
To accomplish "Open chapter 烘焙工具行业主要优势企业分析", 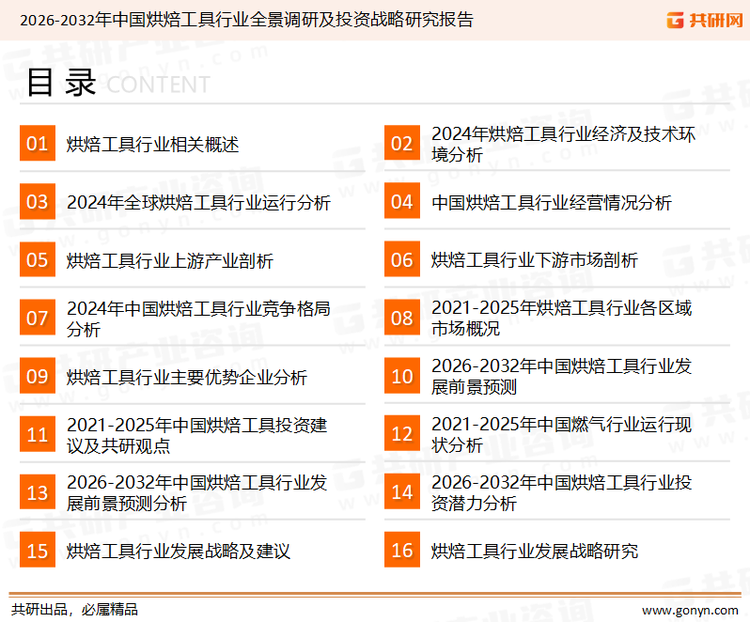I will pyautogui.click(x=187, y=377).
